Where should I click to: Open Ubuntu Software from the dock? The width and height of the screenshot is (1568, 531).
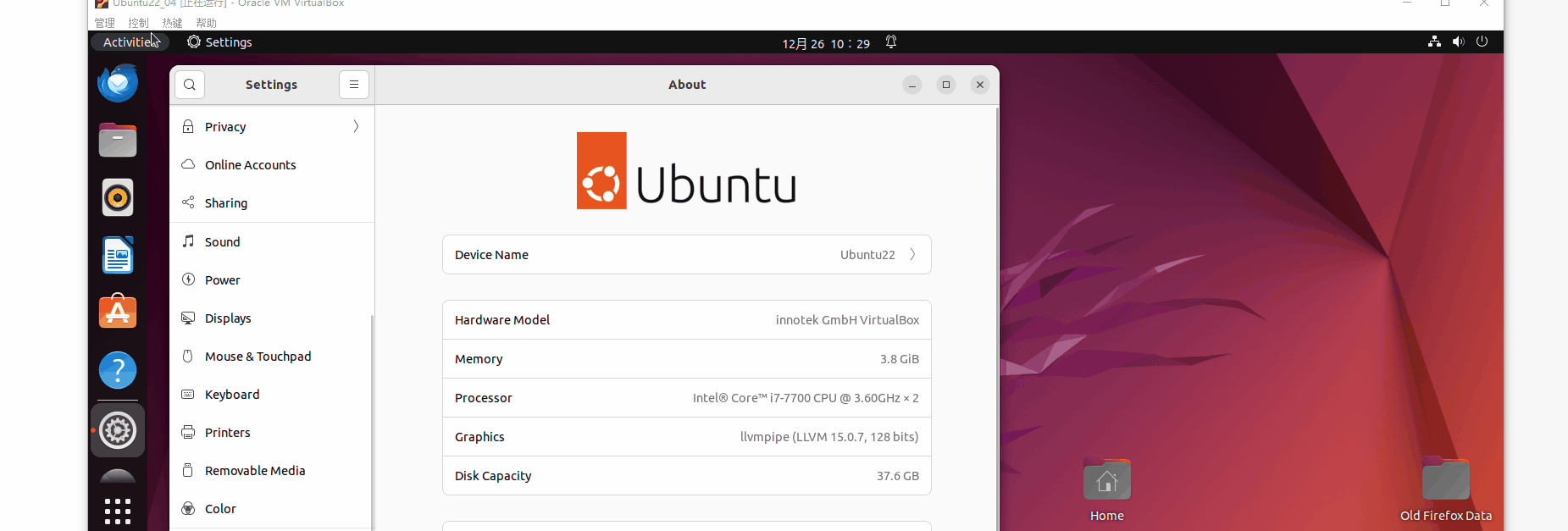coord(118,312)
